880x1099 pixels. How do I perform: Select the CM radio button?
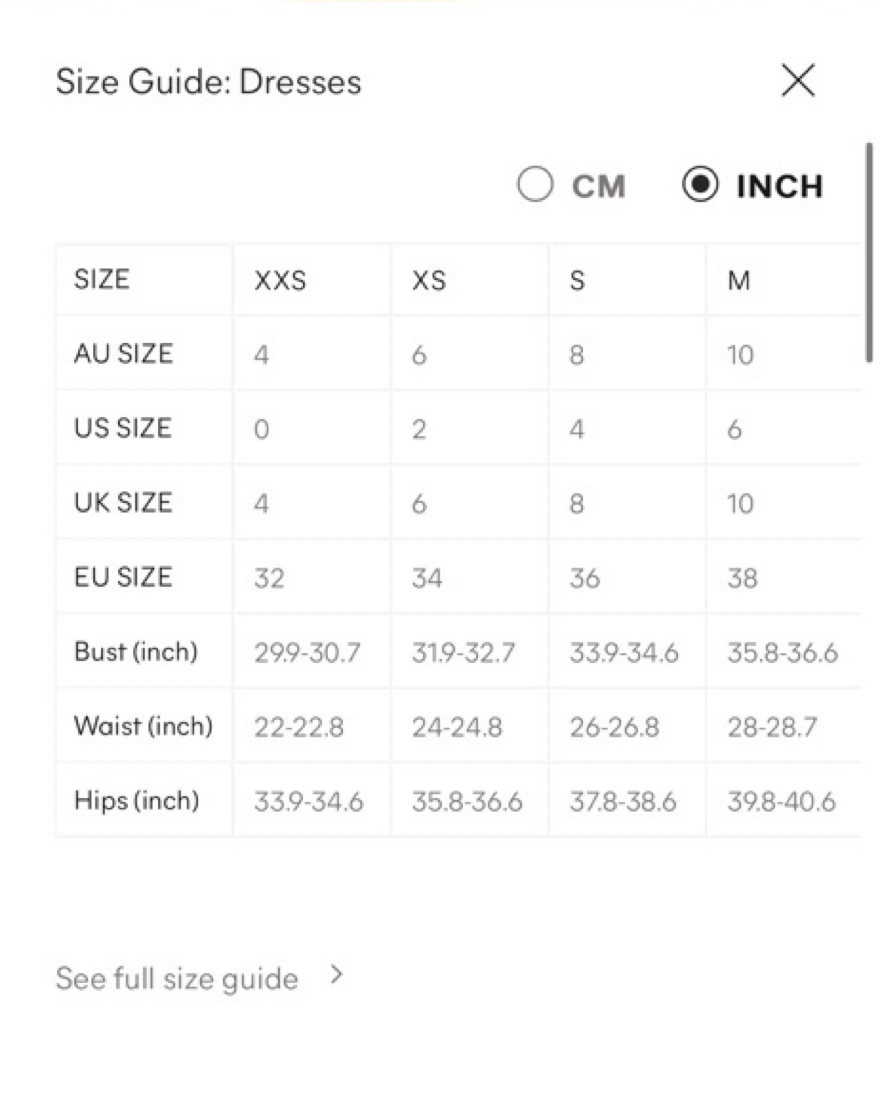535,184
